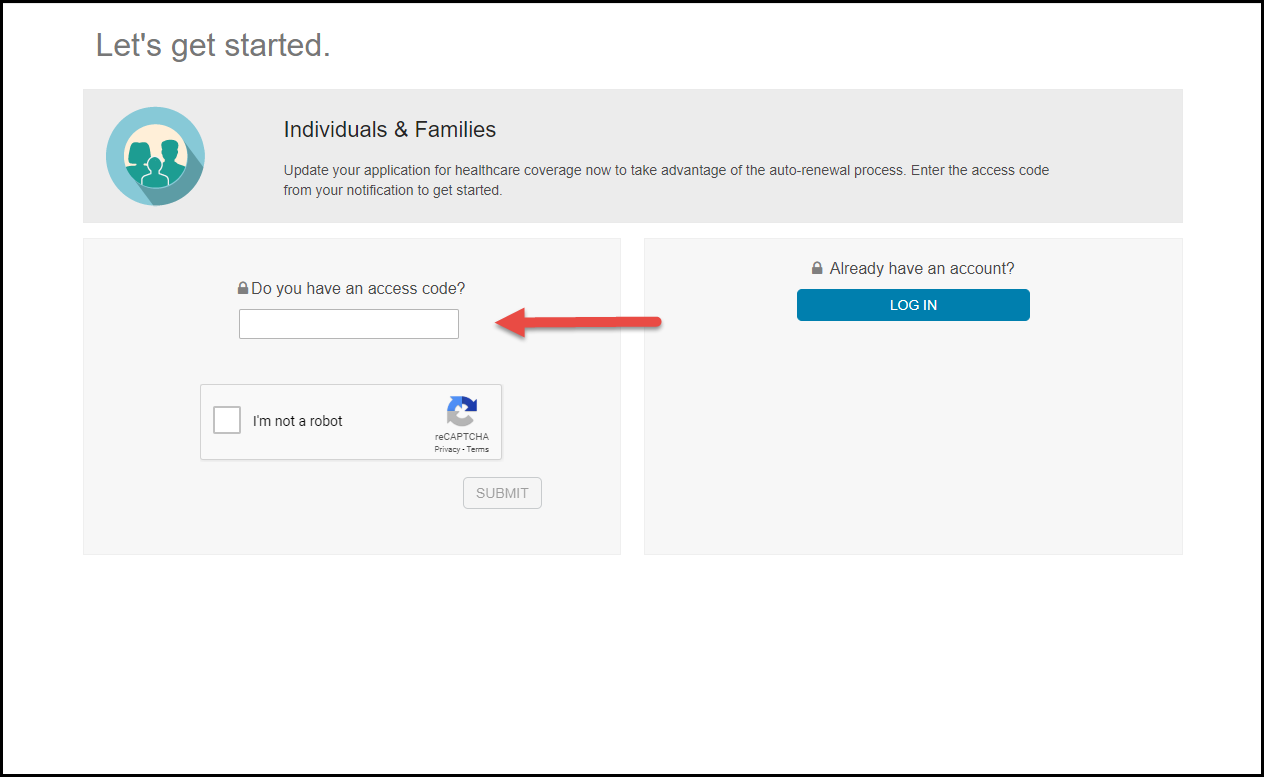Focus the access code input field
The width and height of the screenshot is (1264, 777).
coord(349,324)
